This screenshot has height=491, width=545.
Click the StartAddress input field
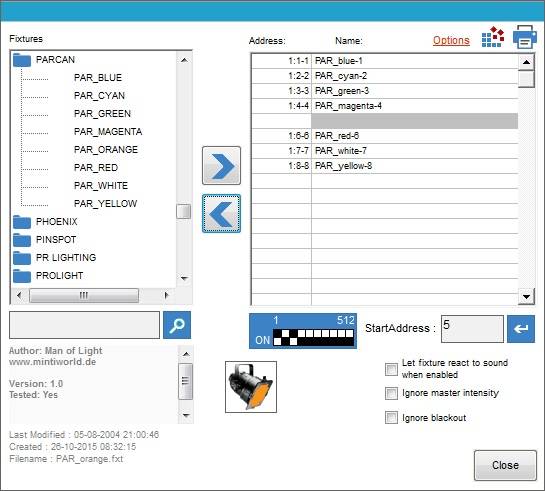pos(472,329)
